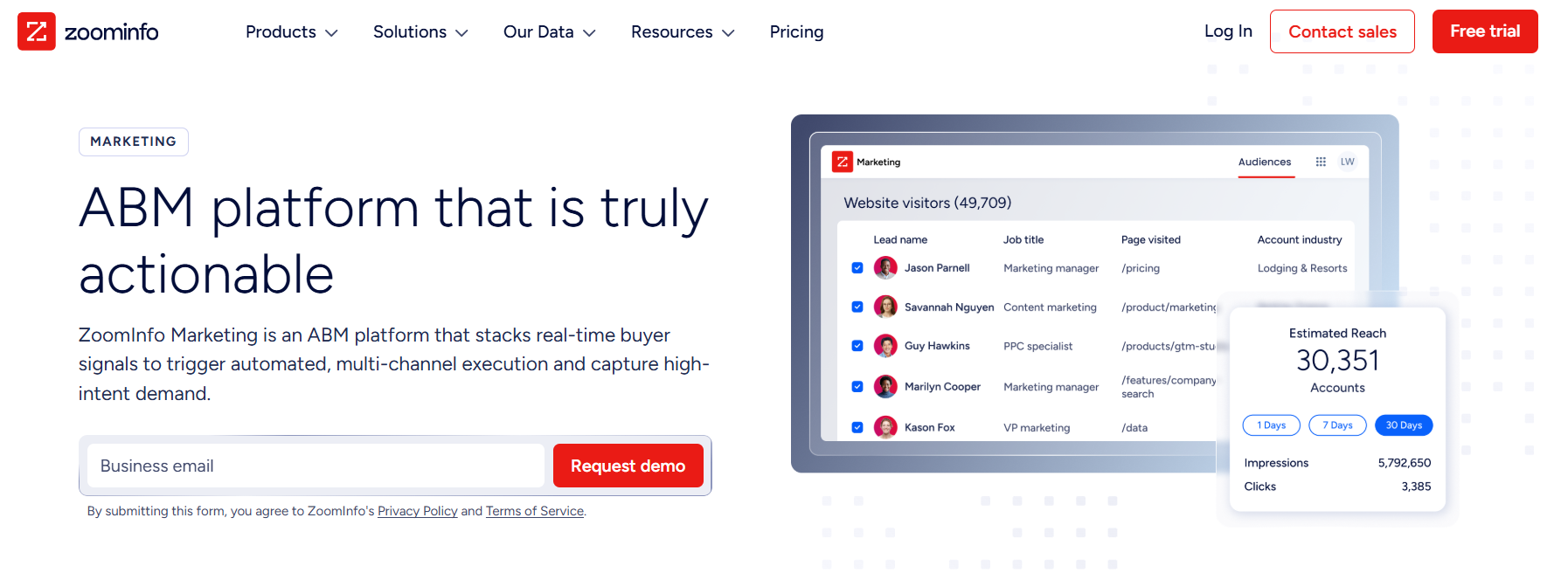Screen dimensions: 1568x573
Task: Select the 7 Days range option
Action: pyautogui.click(x=1337, y=425)
